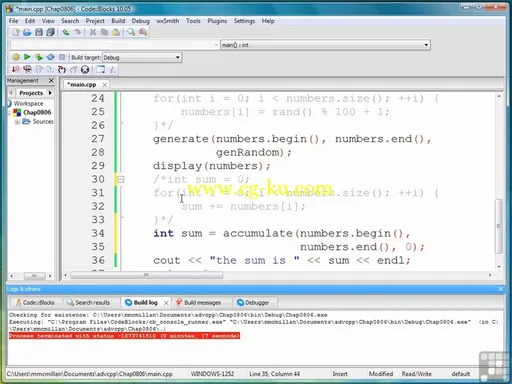This screenshot has height=384, width=512.
Task: Select the Projects tab in Management panel
Action: tap(31, 93)
